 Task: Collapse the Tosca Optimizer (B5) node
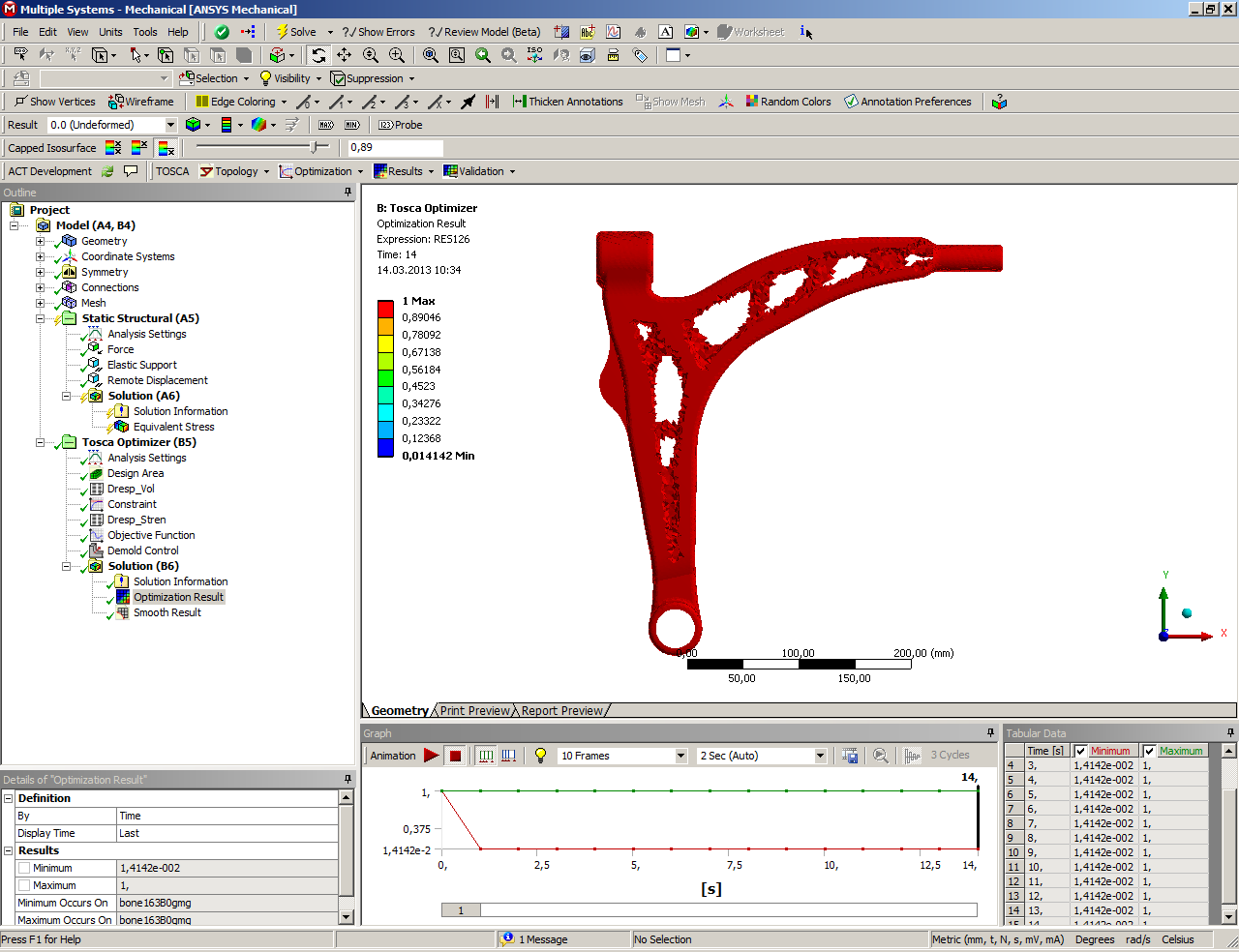(x=40, y=442)
